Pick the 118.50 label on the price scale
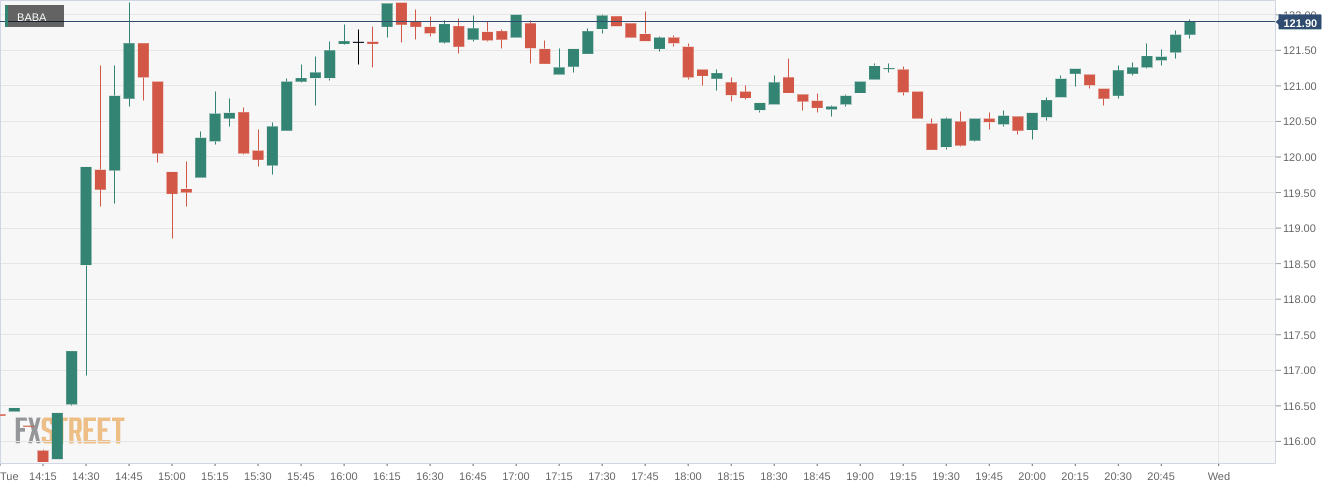 coord(1299,264)
